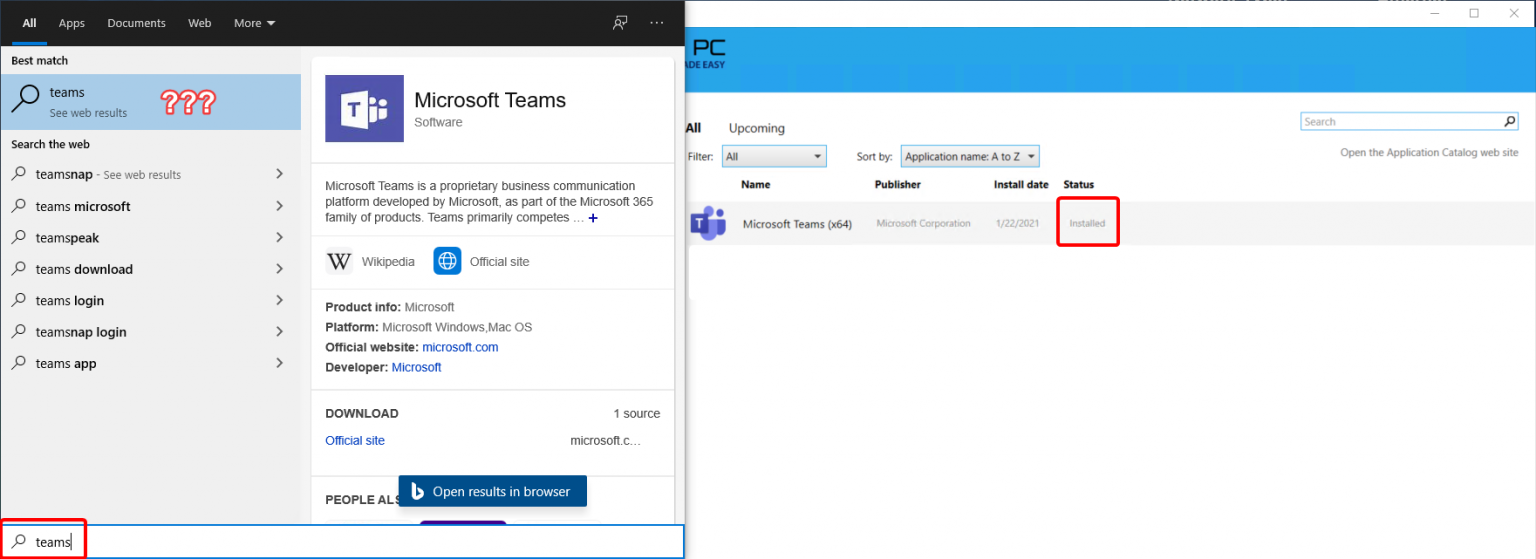Expand description with the plus icon
The width and height of the screenshot is (1536, 559).
(x=593, y=218)
